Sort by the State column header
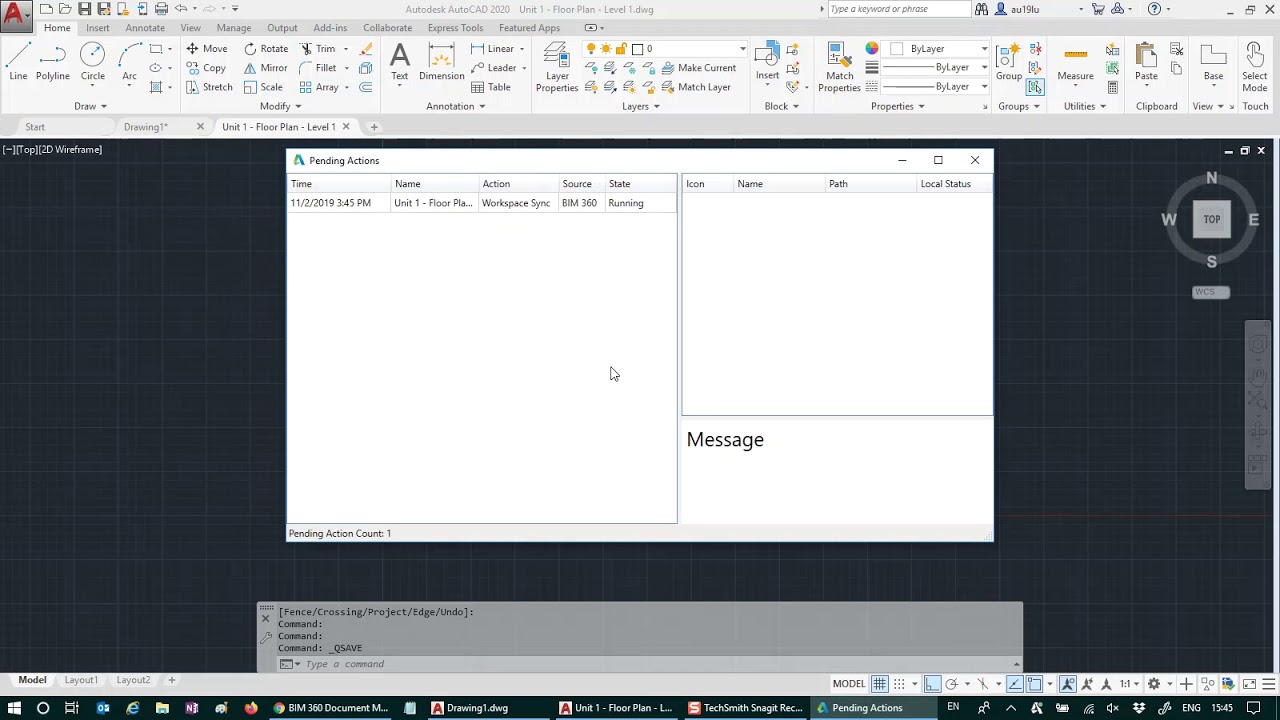 (641, 184)
